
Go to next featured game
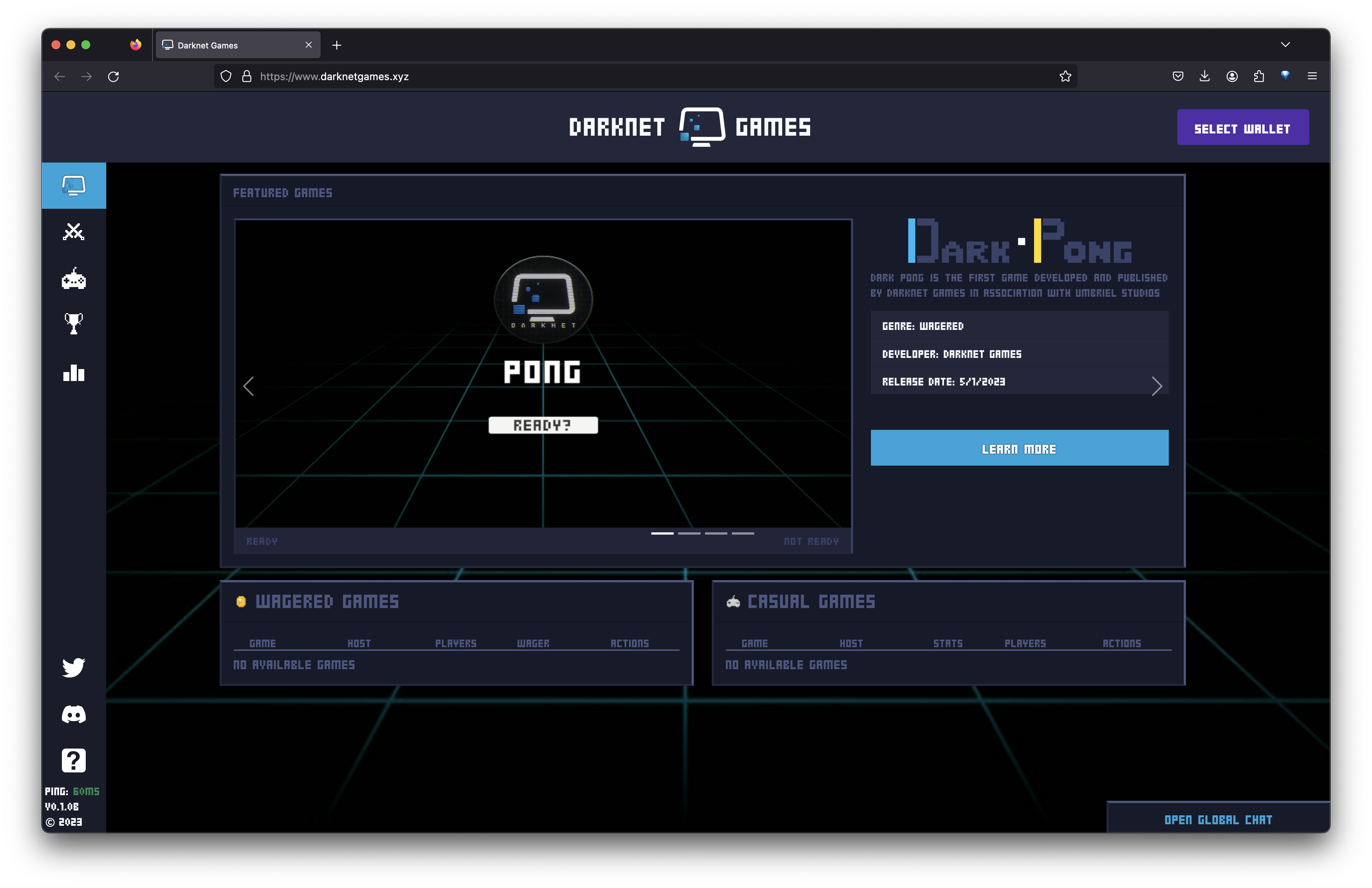click(x=1157, y=386)
